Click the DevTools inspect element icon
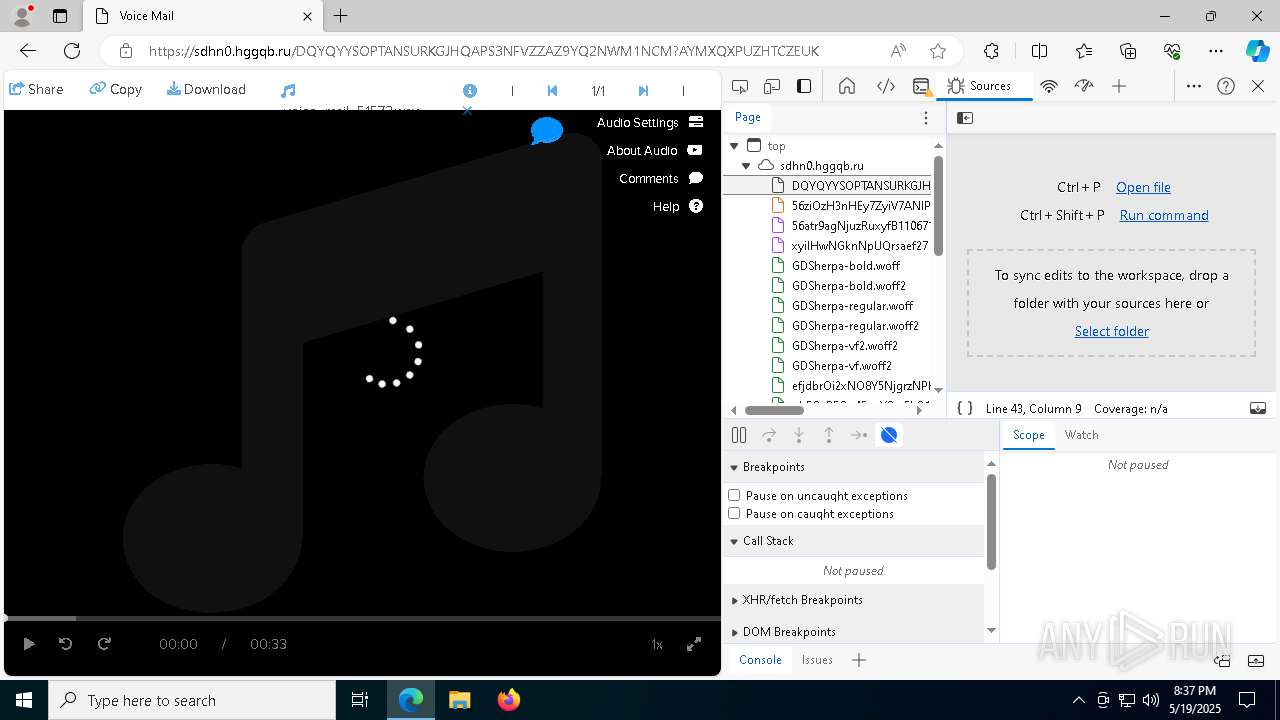The width and height of the screenshot is (1280, 720). (x=740, y=86)
